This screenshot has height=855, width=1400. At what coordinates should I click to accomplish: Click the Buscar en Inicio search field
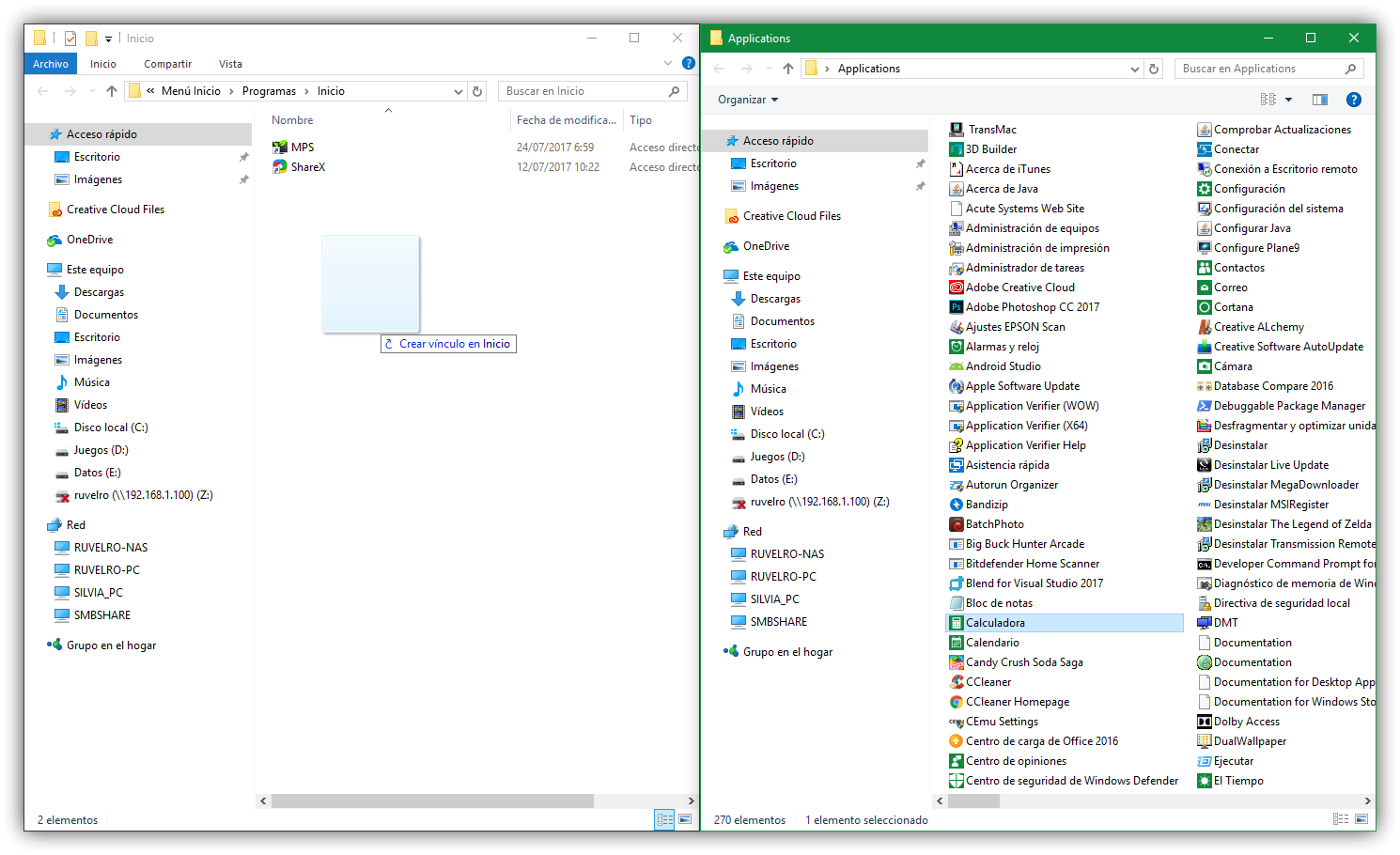592,91
